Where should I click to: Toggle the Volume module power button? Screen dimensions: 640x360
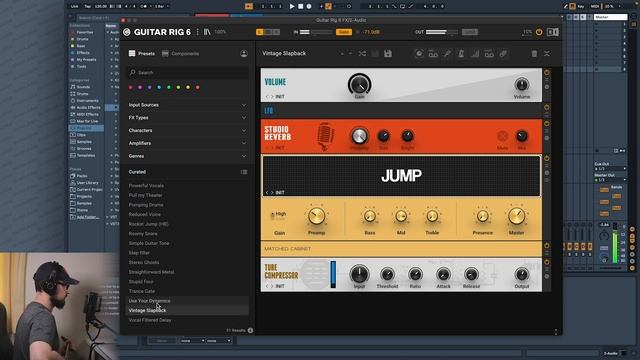click(547, 72)
